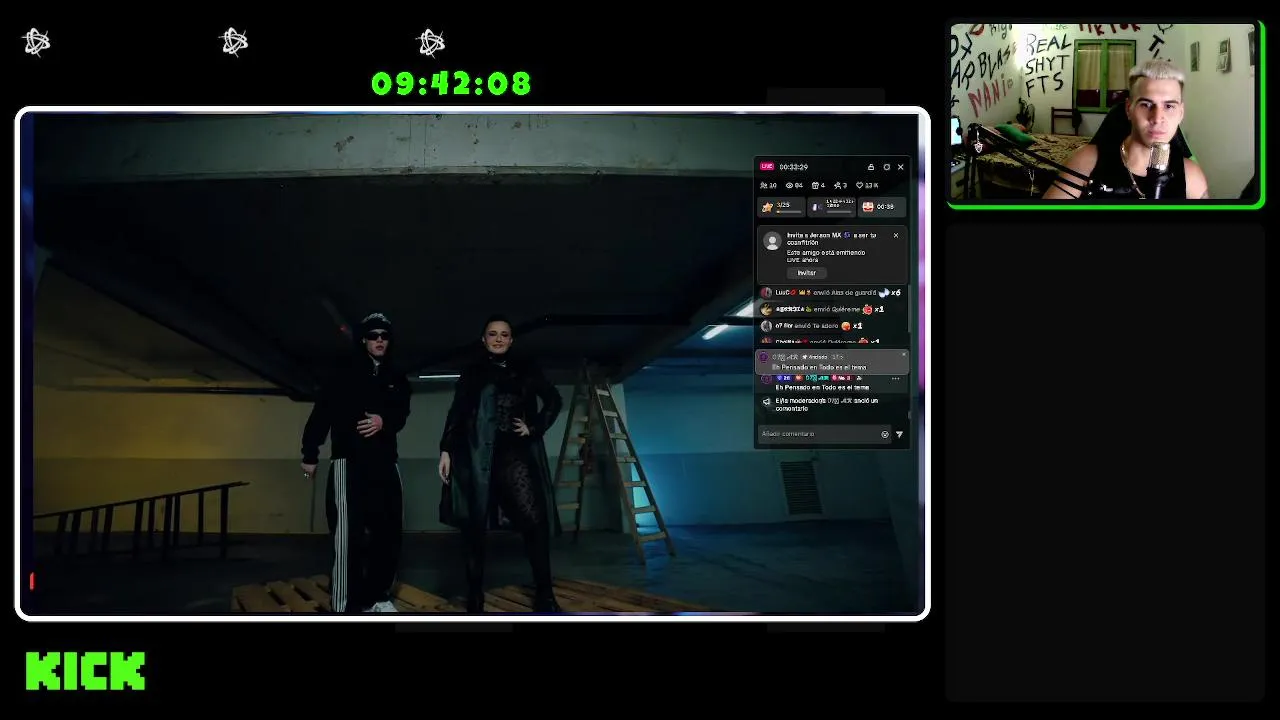Click the send arrow icon by the comment box
Image resolution: width=1280 pixels, height=720 pixels.
point(899,434)
